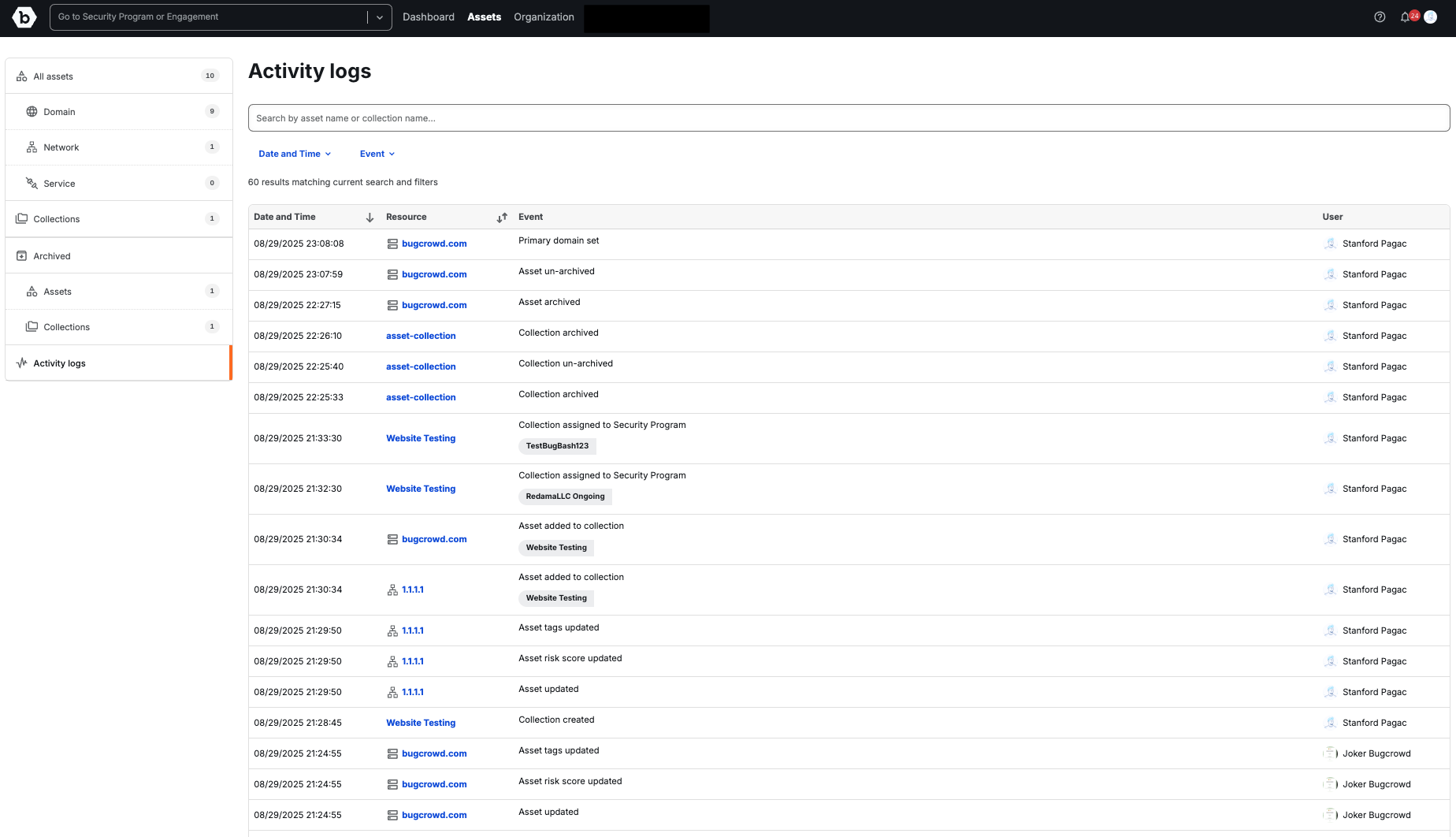Click the archived Collections folder icon

(32, 327)
